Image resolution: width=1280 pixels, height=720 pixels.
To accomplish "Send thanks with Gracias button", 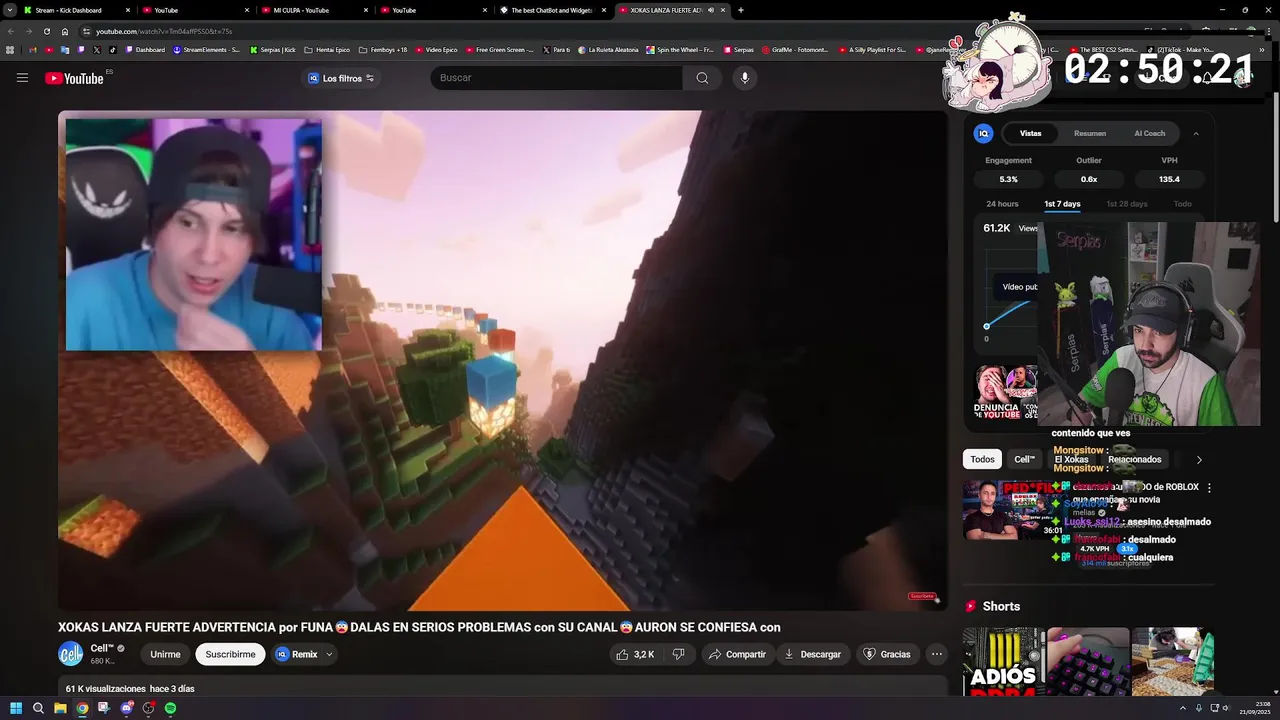I will (x=887, y=654).
